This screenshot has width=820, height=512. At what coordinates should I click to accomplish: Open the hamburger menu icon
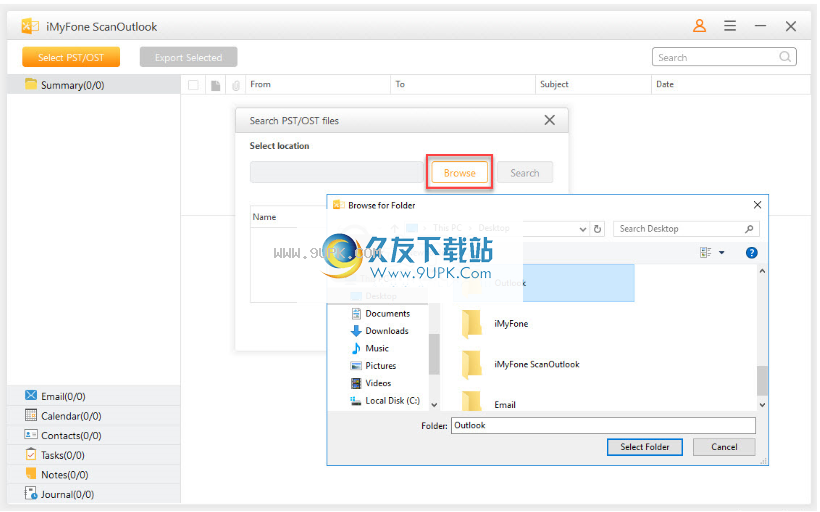point(730,26)
